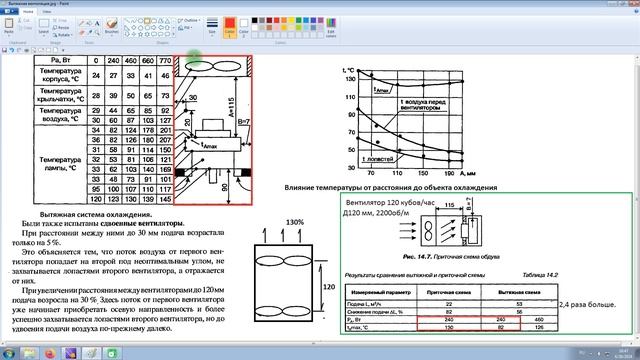The height and width of the screenshot is (360, 640).
Task: Pick the purple palette swatch
Action: [x=321, y=20]
